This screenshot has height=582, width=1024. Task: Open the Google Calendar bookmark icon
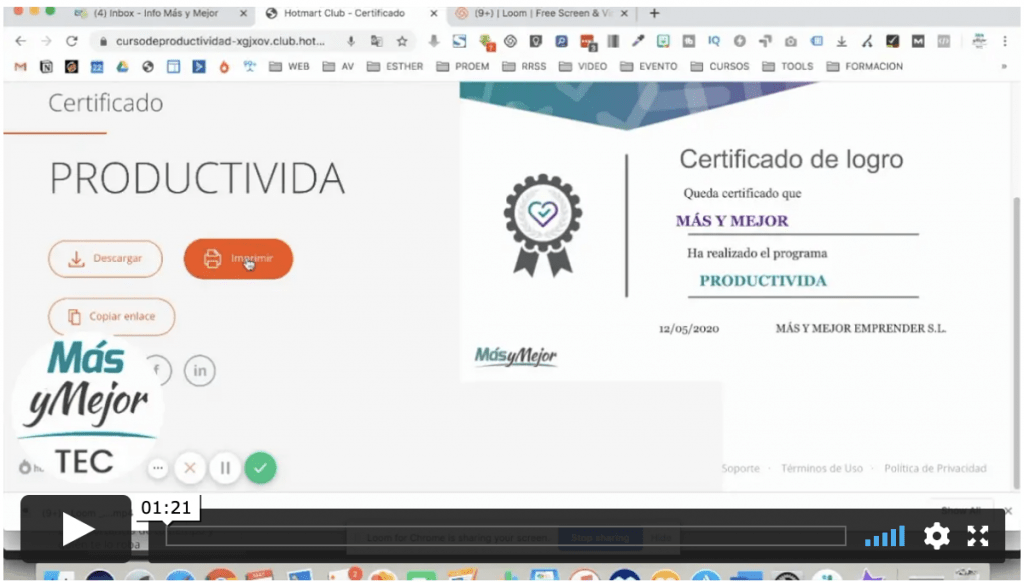[x=97, y=67]
